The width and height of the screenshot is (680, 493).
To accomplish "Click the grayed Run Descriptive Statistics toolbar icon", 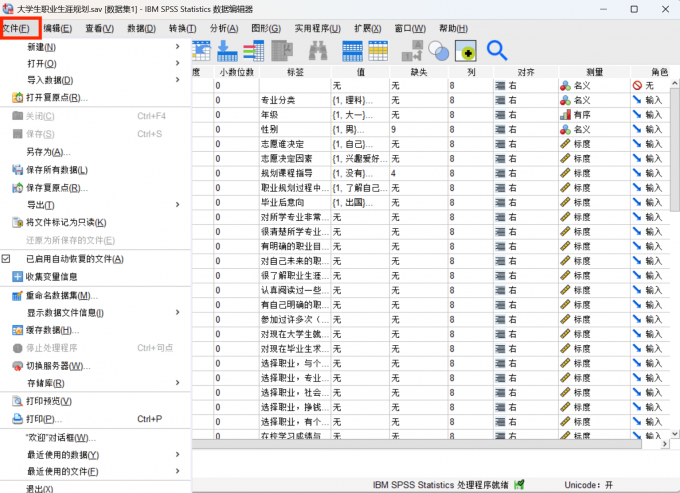I will [282, 51].
